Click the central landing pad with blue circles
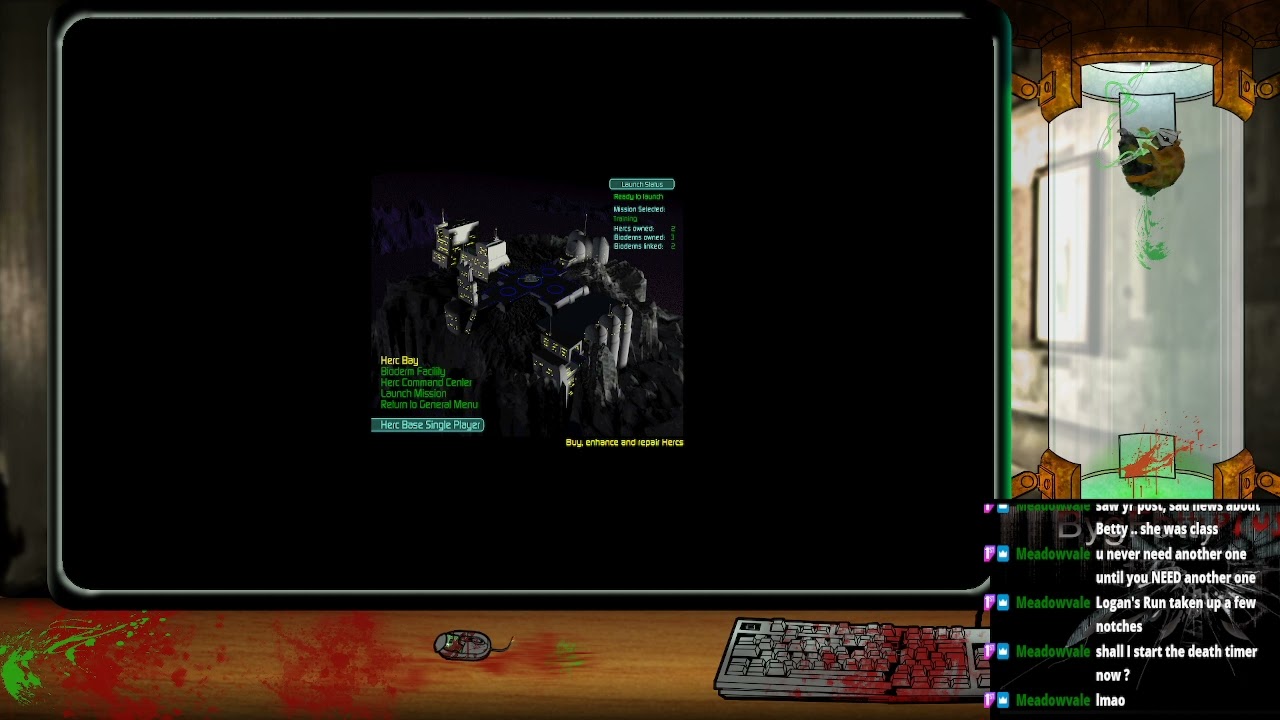Screen dimensions: 1280x720 pyautogui.click(x=530, y=281)
